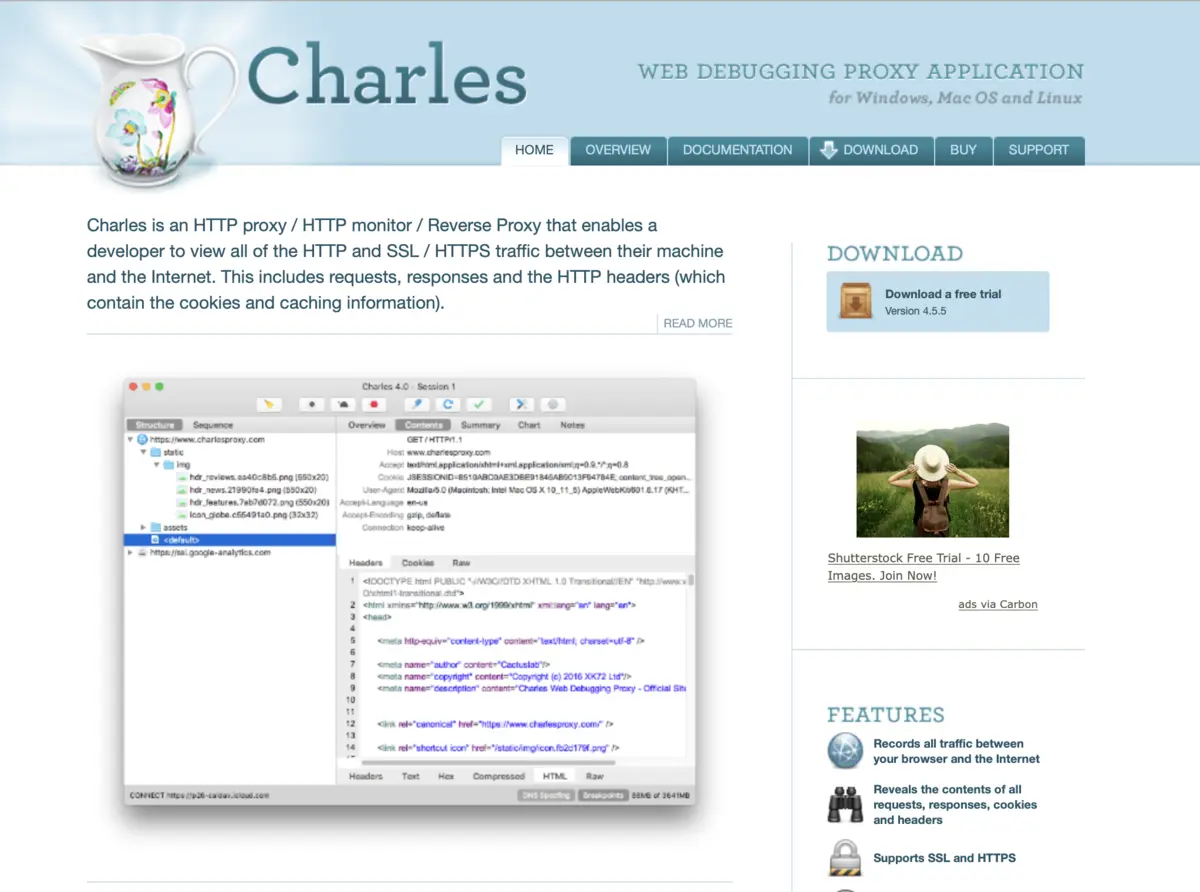Click the static folder icon
The height and width of the screenshot is (892, 1200).
click(x=155, y=452)
